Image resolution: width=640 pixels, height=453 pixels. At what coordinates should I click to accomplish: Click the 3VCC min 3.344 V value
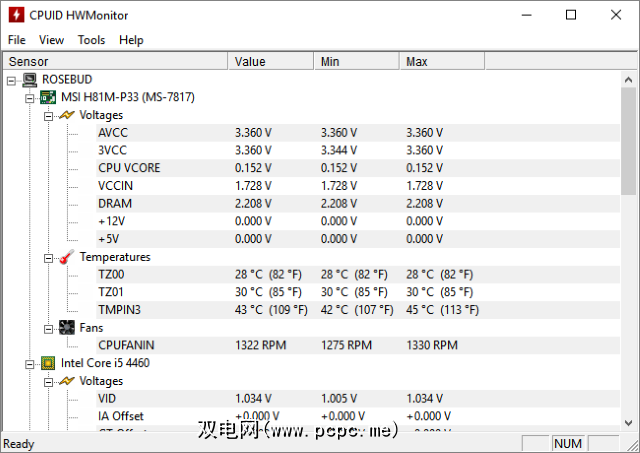339,150
